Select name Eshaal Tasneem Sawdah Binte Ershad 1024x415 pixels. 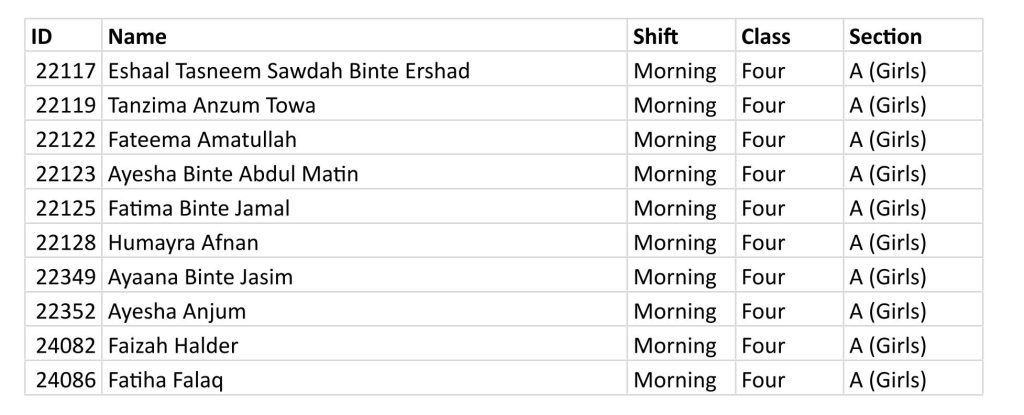point(289,71)
